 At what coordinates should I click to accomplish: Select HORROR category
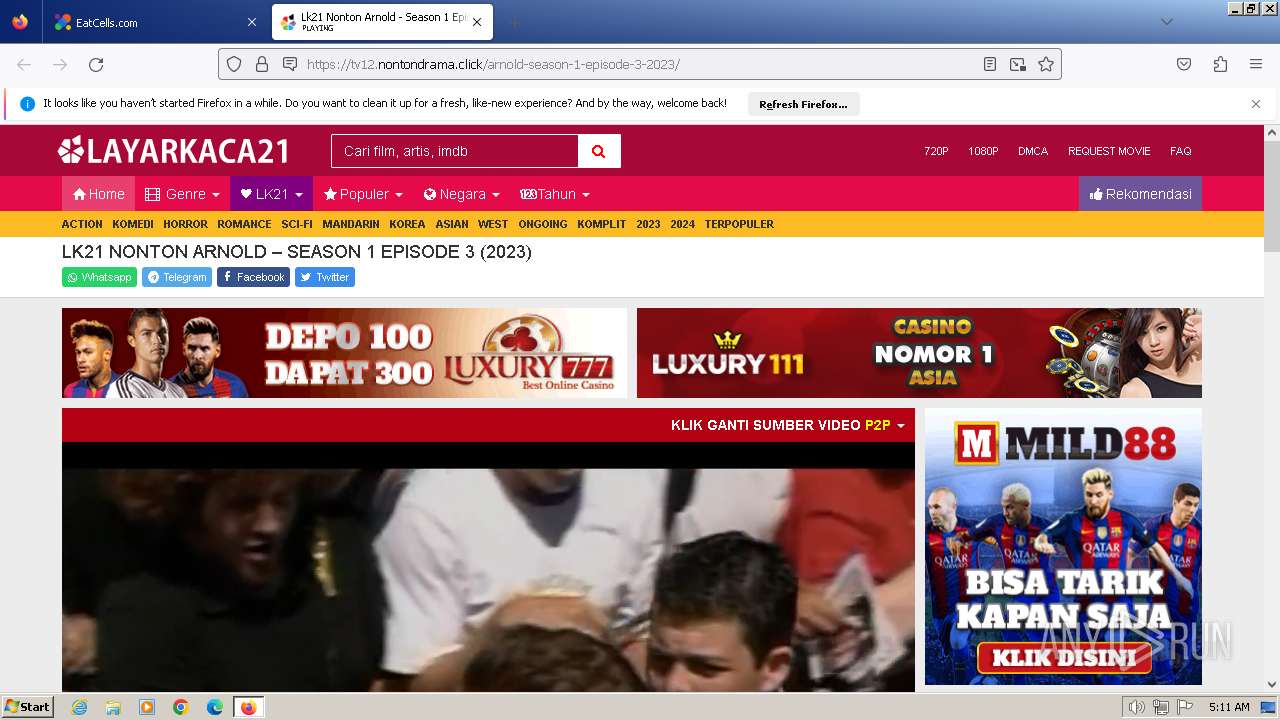[x=185, y=224]
